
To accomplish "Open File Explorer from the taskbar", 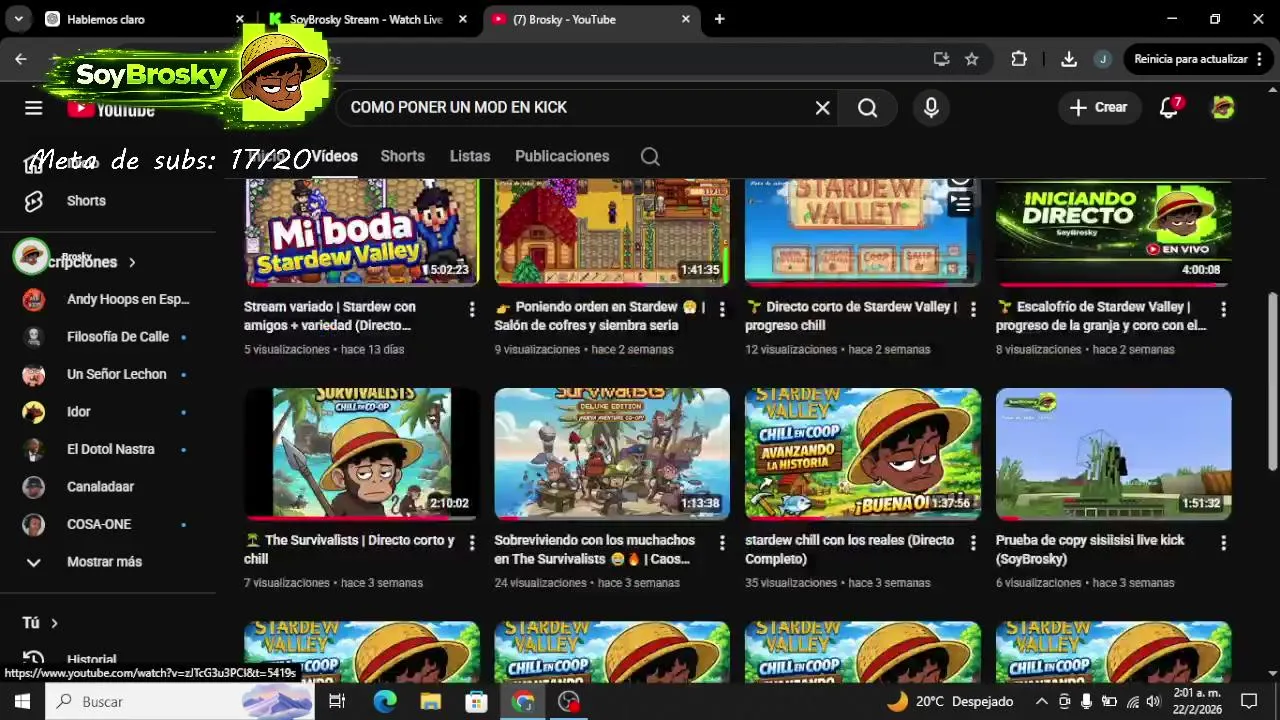I will coord(431,702).
